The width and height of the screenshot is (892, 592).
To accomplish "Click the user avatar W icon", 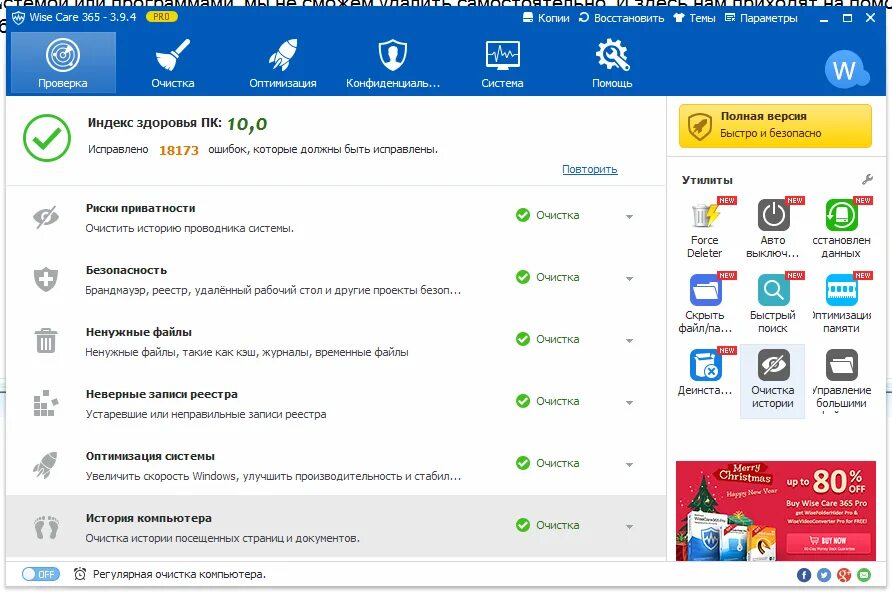I will coord(845,69).
